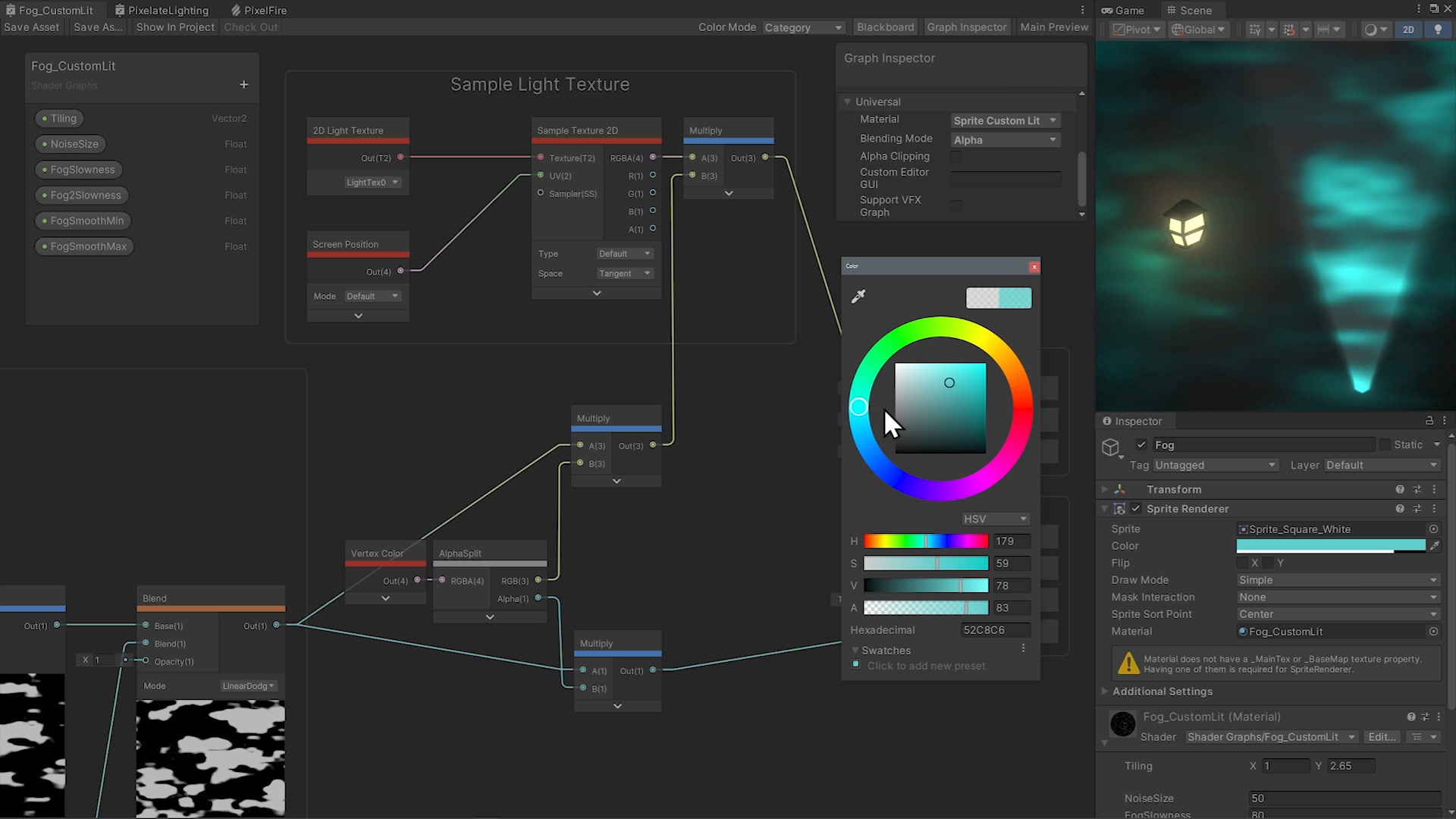Switch to the PixelateLighting tab

(162, 10)
